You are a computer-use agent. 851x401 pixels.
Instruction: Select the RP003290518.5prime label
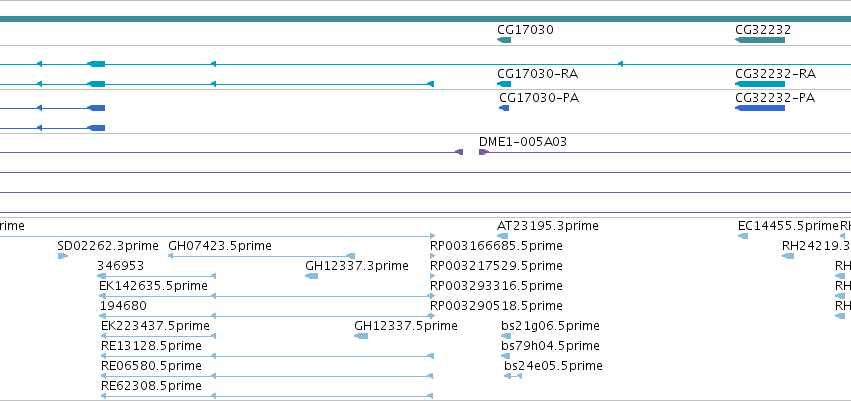496,305
